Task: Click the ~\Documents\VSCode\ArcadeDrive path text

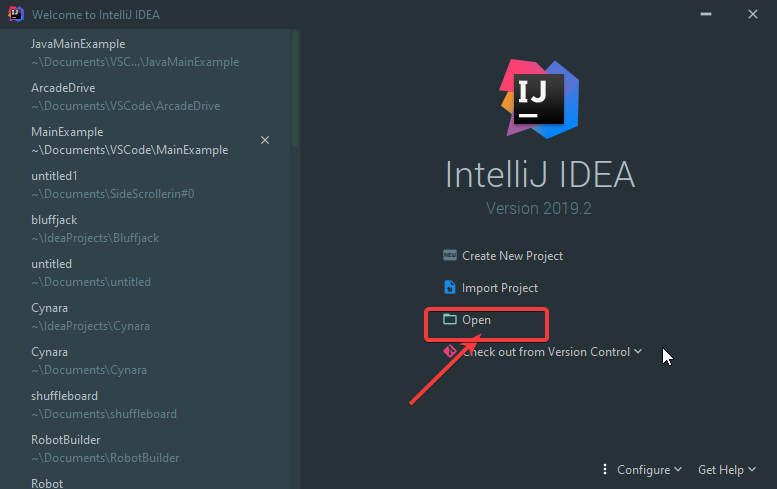Action: point(126,106)
